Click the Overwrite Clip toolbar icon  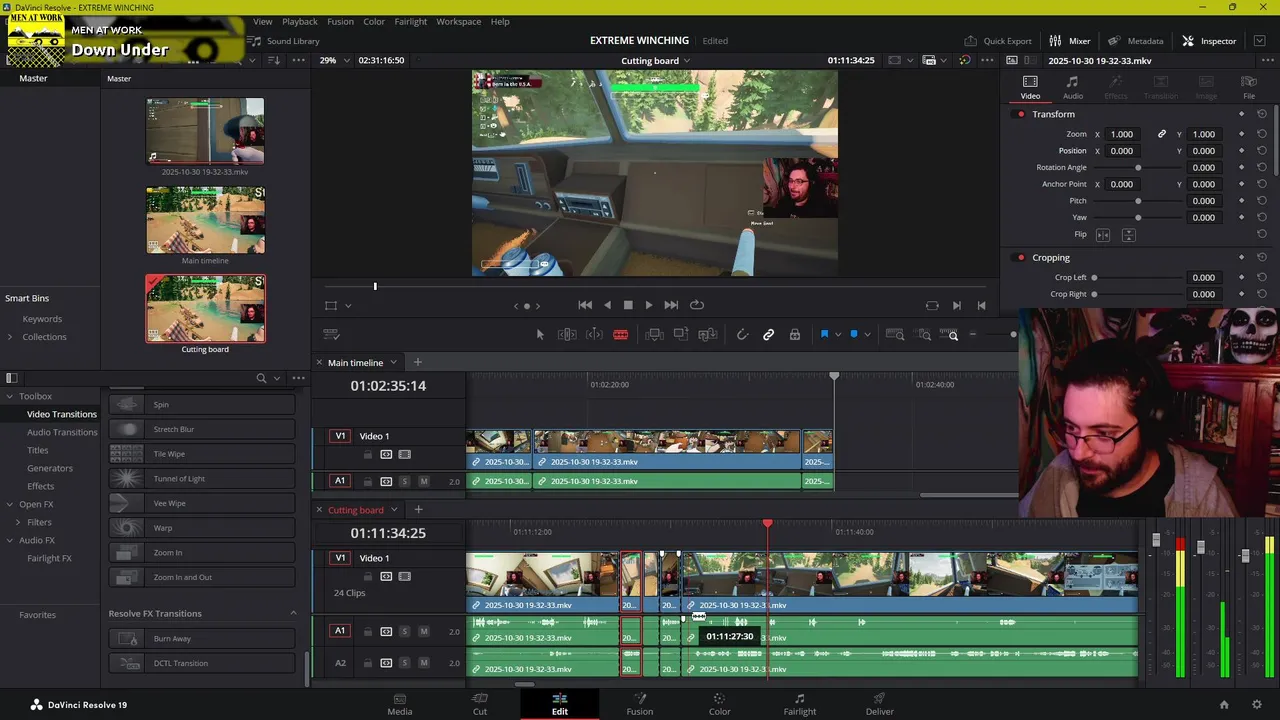tap(681, 335)
